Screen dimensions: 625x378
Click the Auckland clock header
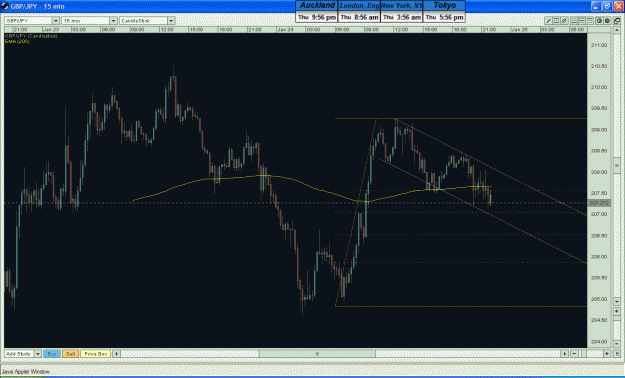[x=317, y=6]
